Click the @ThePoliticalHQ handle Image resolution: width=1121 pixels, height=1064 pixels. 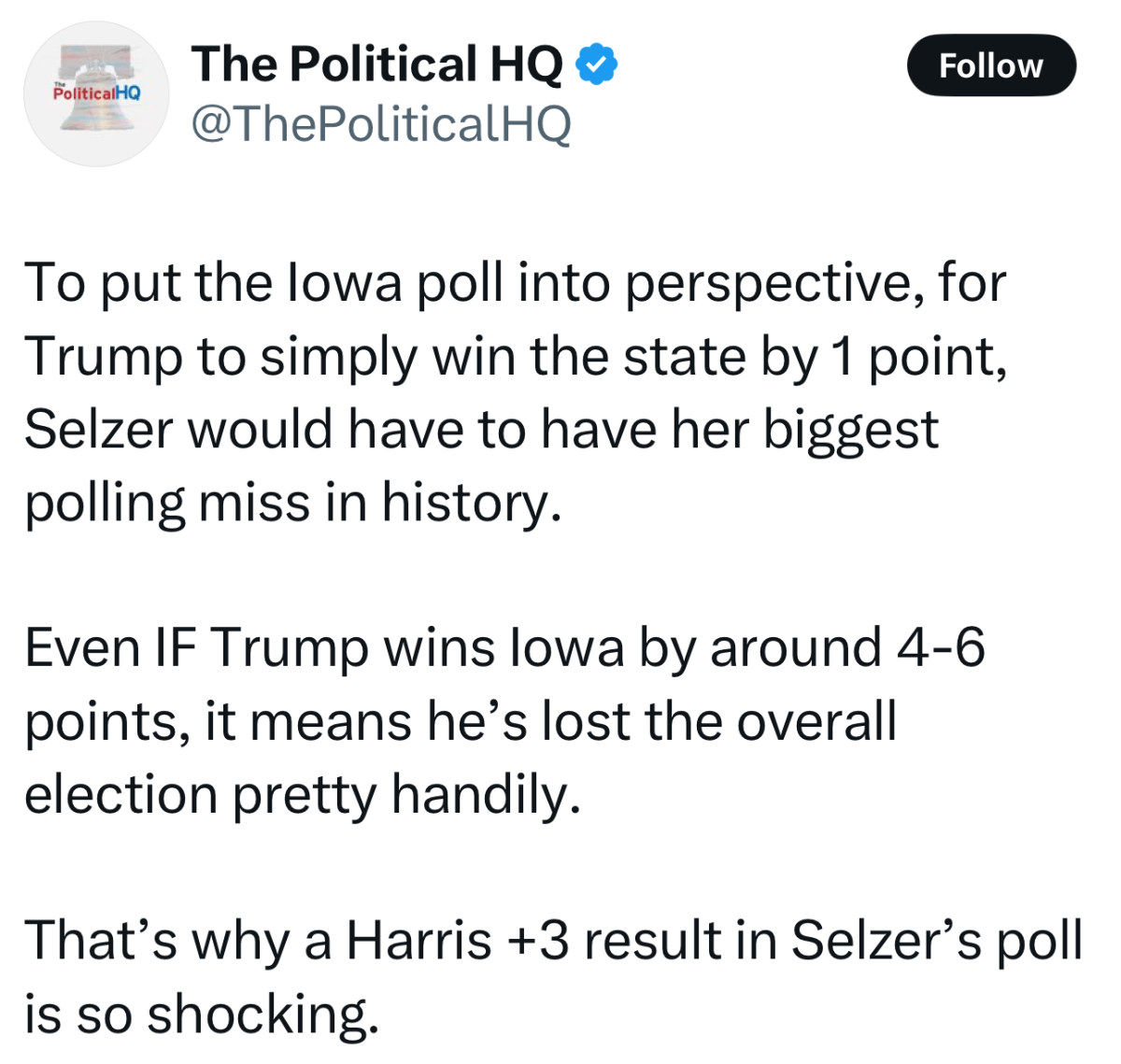point(381,123)
